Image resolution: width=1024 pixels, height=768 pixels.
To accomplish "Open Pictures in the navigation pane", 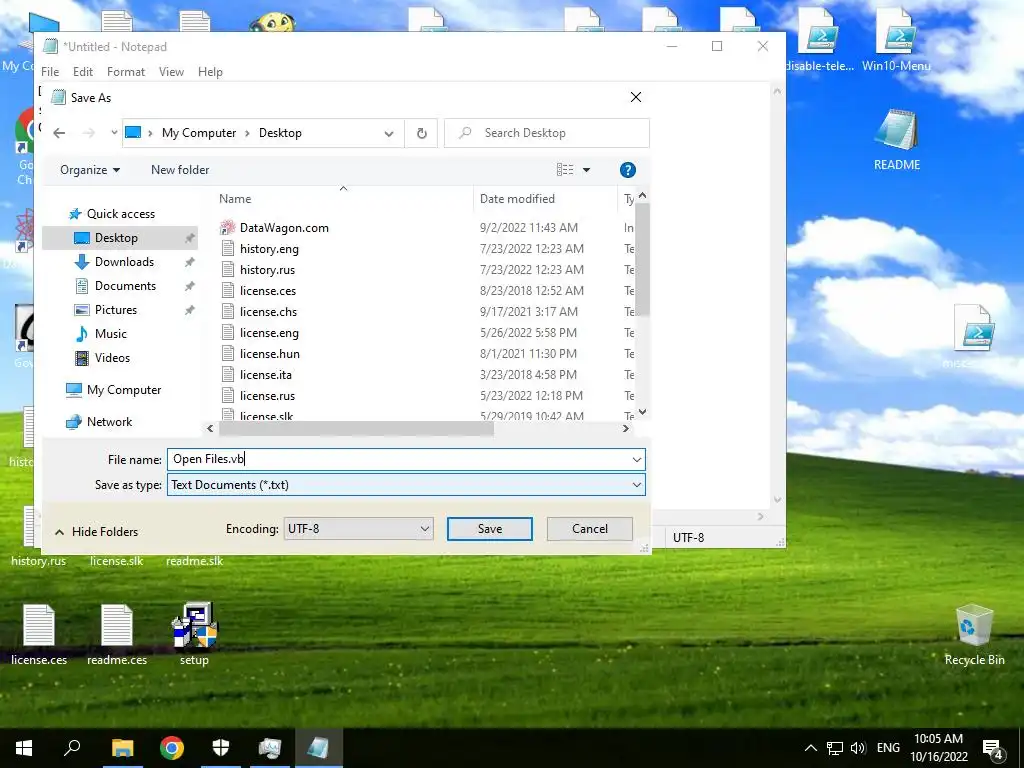I will click(x=116, y=310).
